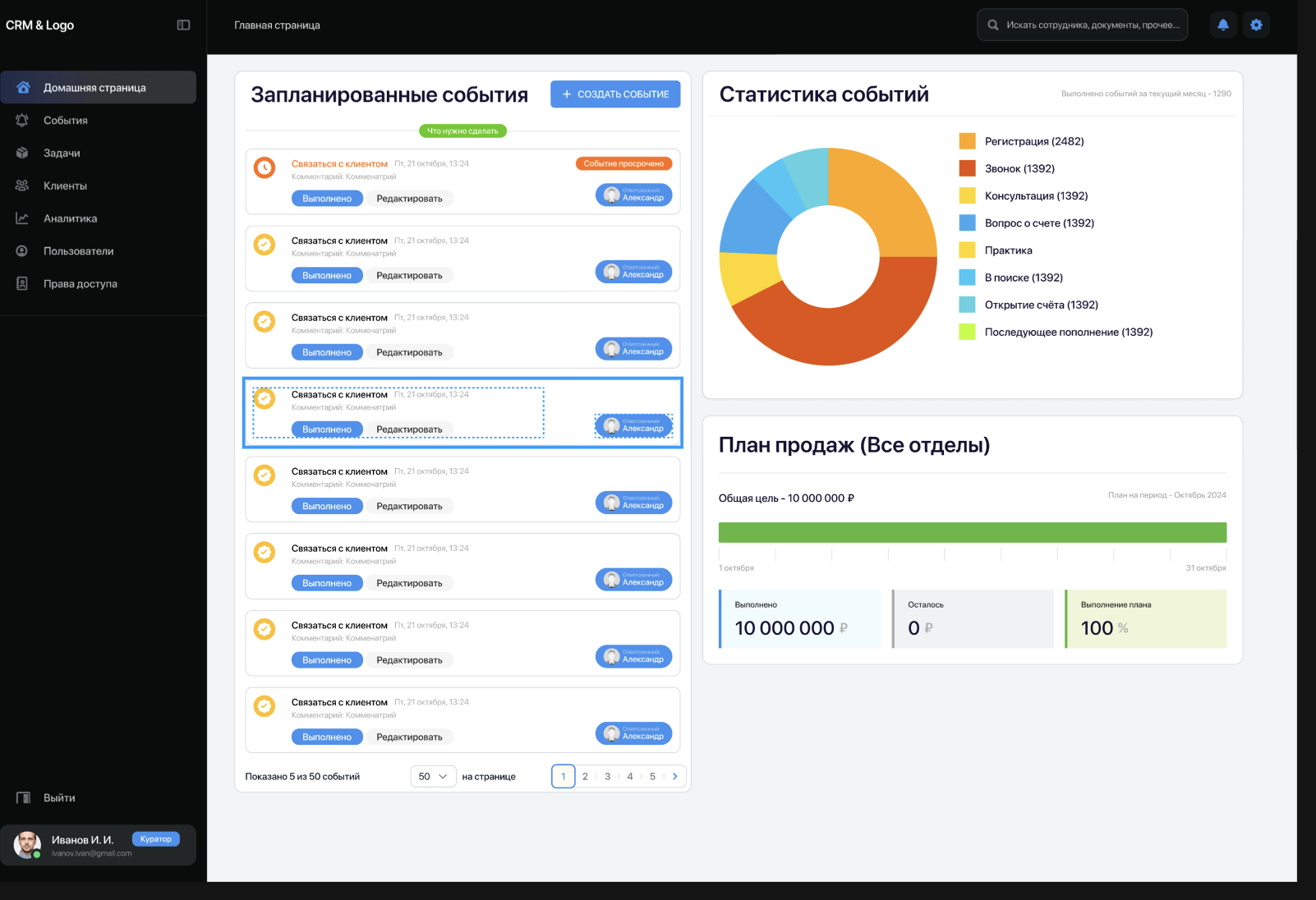Open the 50 per page dropdown
The image size is (1316, 900).
point(433,776)
